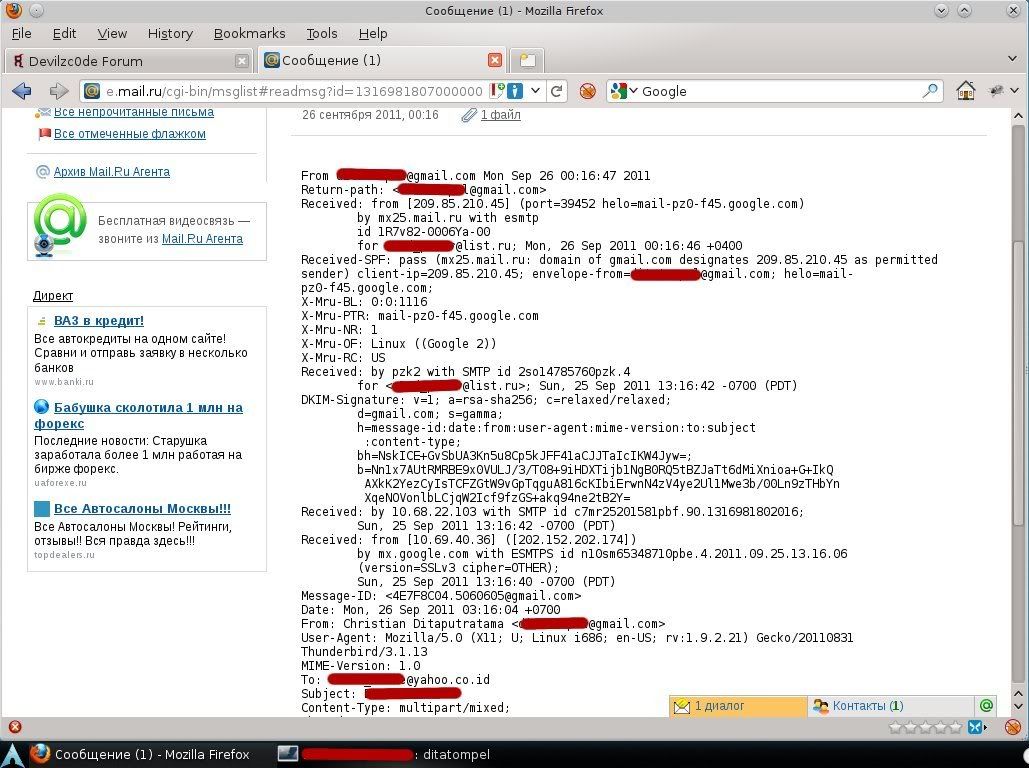
Task: Close the Сообщение (1) tab
Action: pos(495,60)
